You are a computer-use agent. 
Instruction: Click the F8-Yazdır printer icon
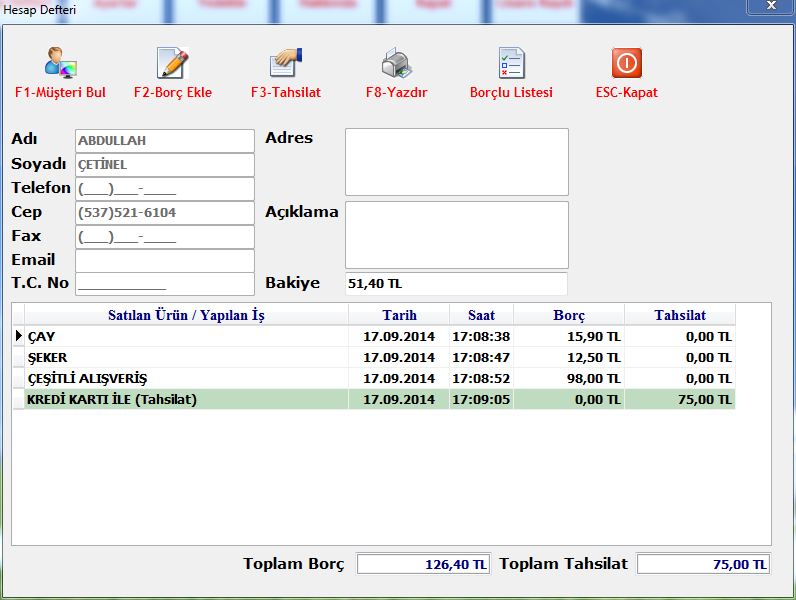click(396, 62)
